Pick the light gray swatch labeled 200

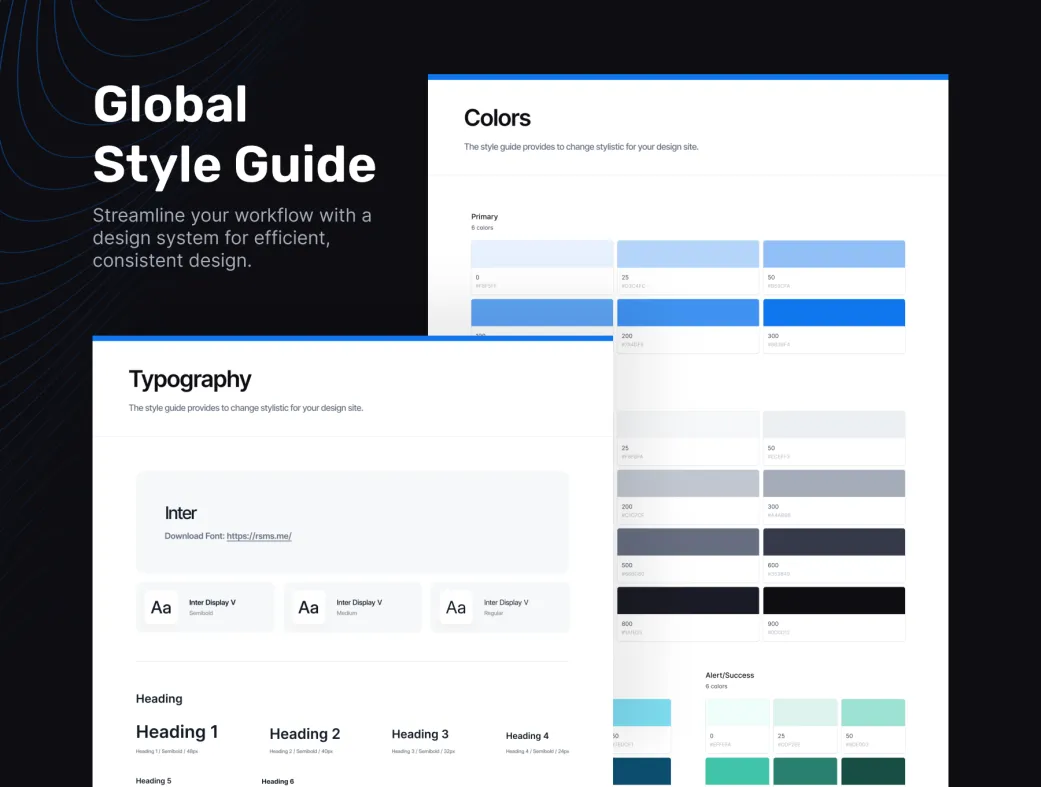(688, 483)
